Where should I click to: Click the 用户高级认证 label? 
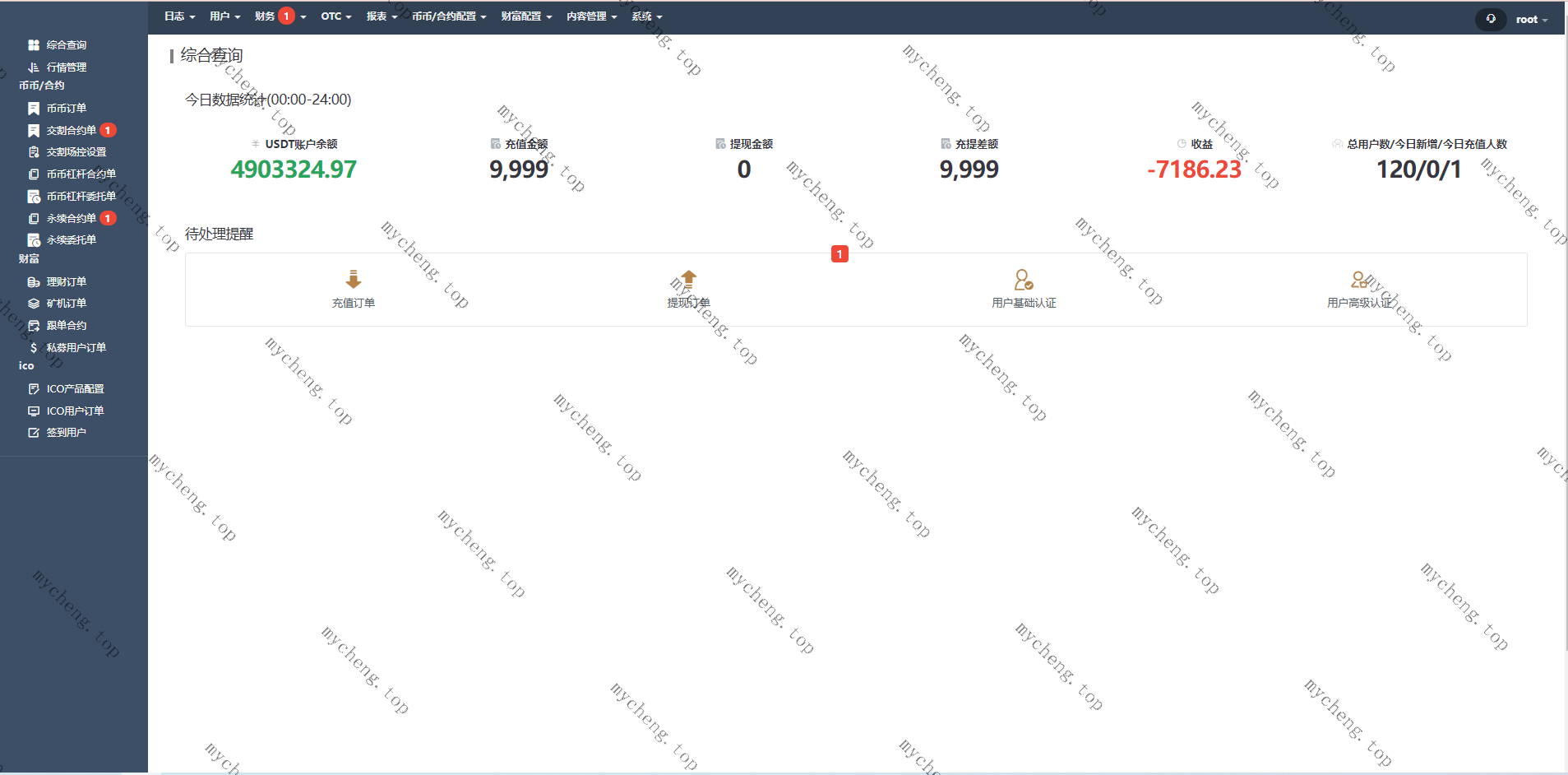[1359, 304]
